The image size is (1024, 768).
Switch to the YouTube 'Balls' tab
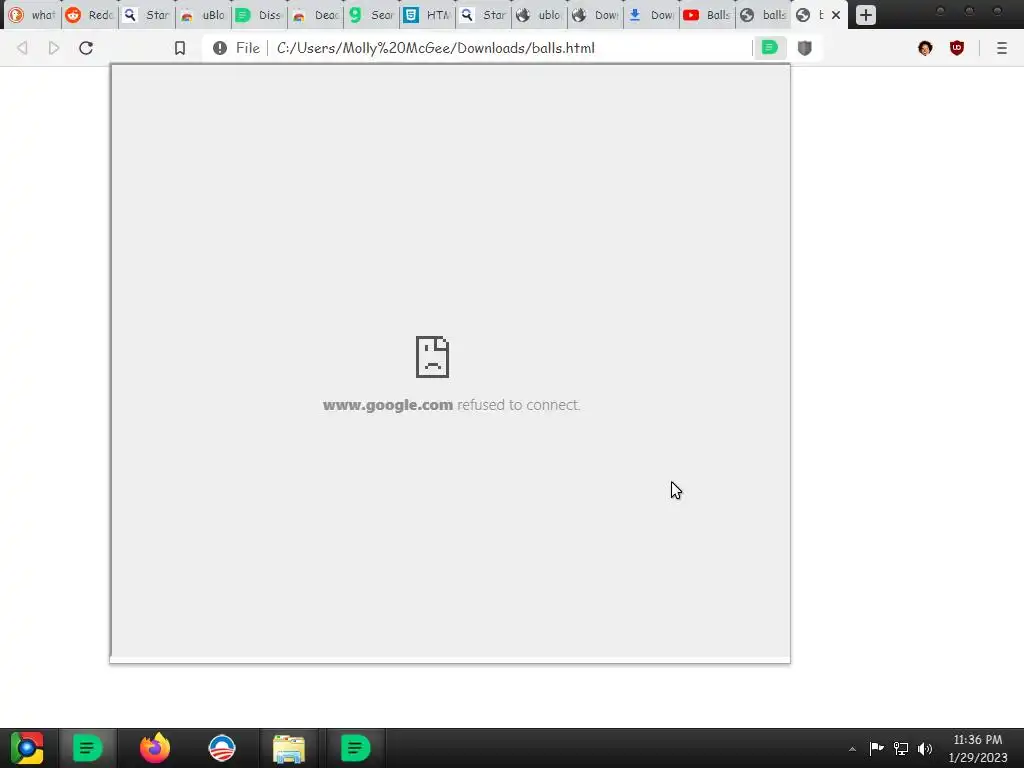707,15
